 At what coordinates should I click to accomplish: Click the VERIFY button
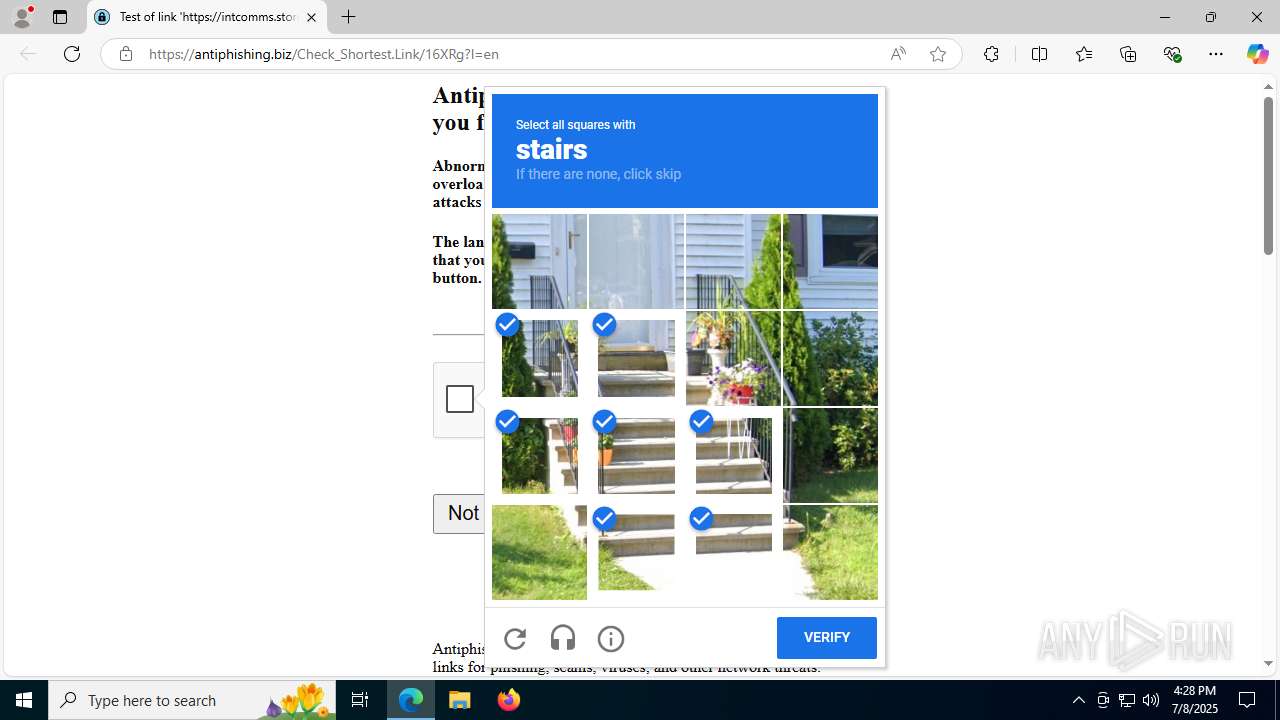point(827,638)
